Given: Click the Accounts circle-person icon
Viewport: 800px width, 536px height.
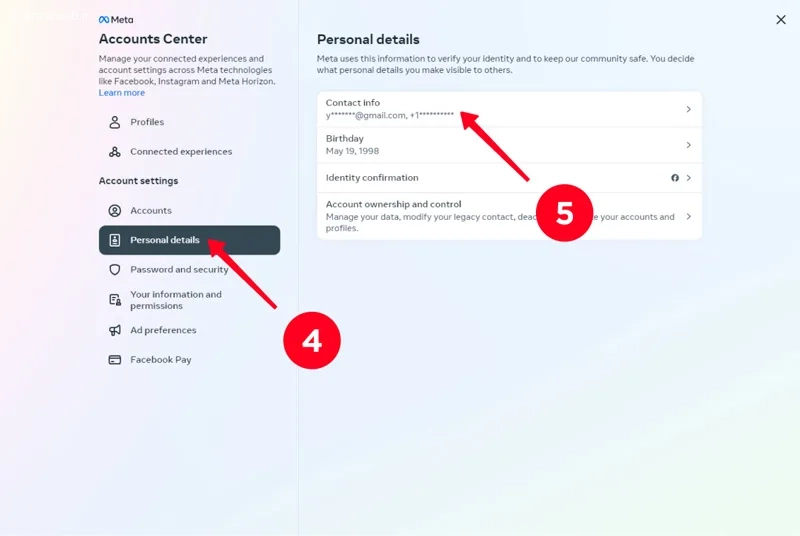Looking at the screenshot, I should [115, 211].
